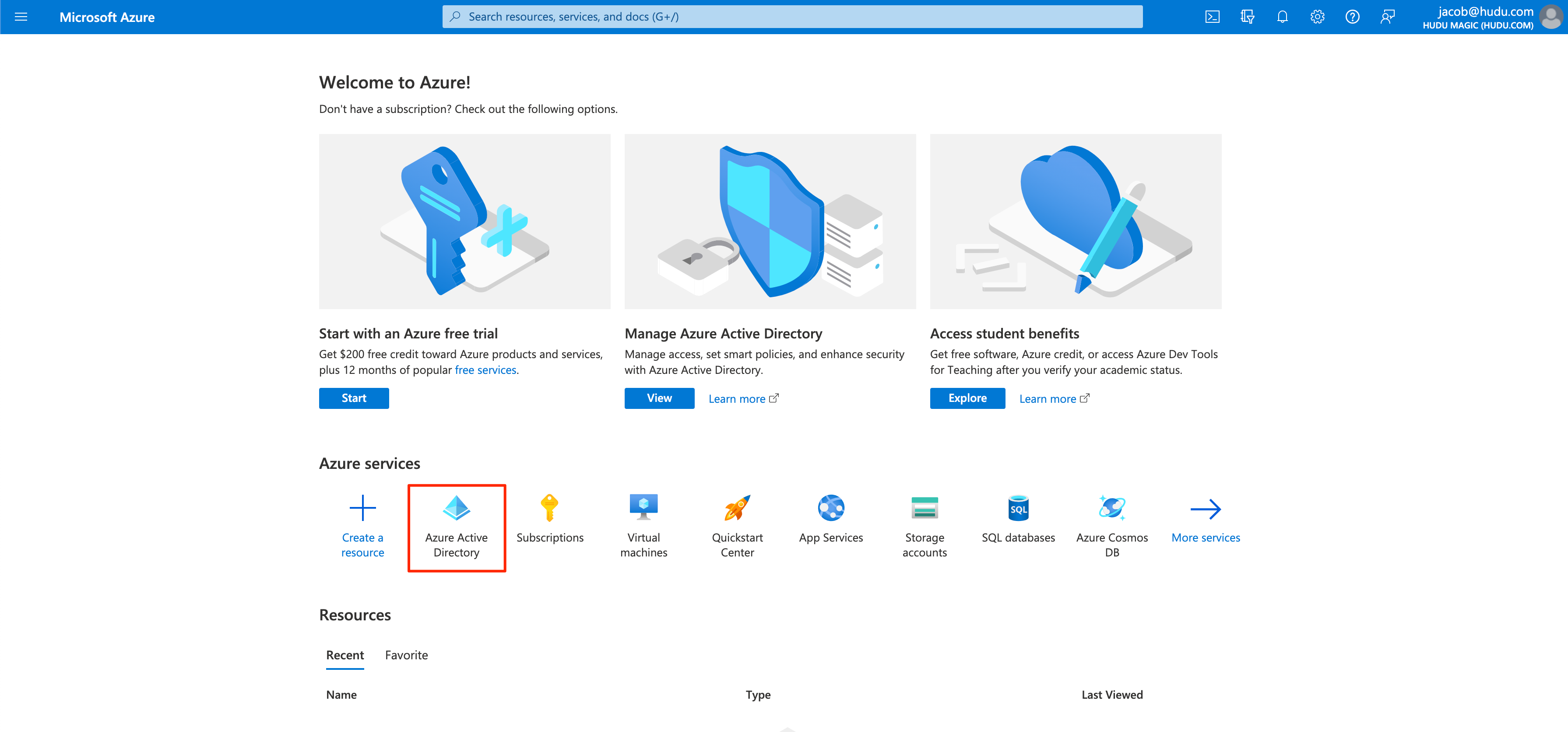The height and width of the screenshot is (732, 1568).
Task: Click the Create a resource label
Action: (362, 545)
